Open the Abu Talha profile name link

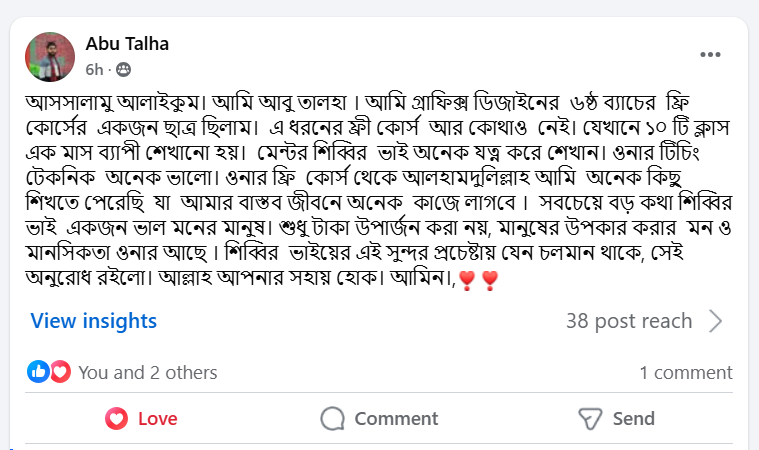pyautogui.click(x=127, y=43)
